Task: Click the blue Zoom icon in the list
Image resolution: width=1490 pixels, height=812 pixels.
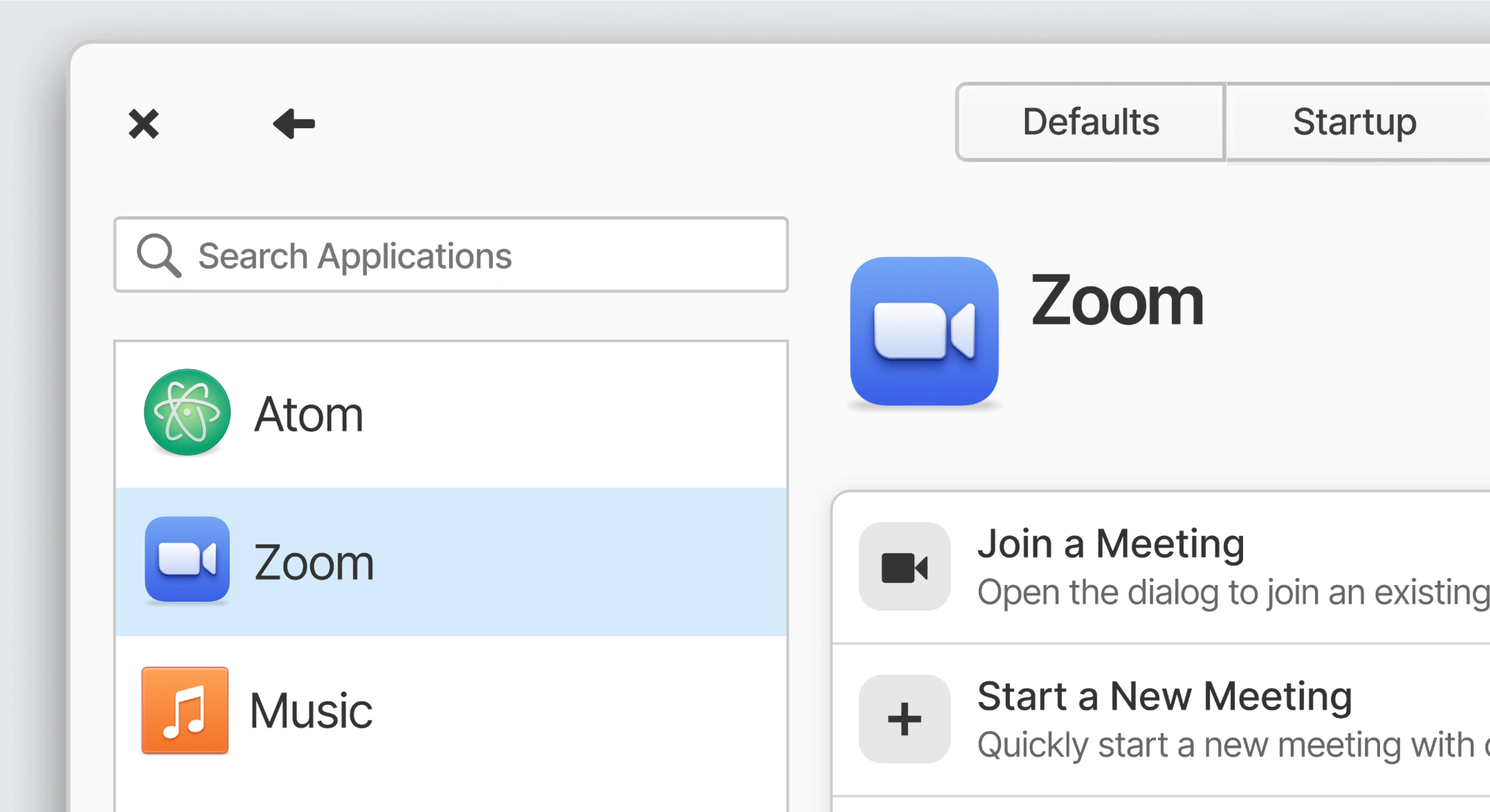Action: (187, 559)
